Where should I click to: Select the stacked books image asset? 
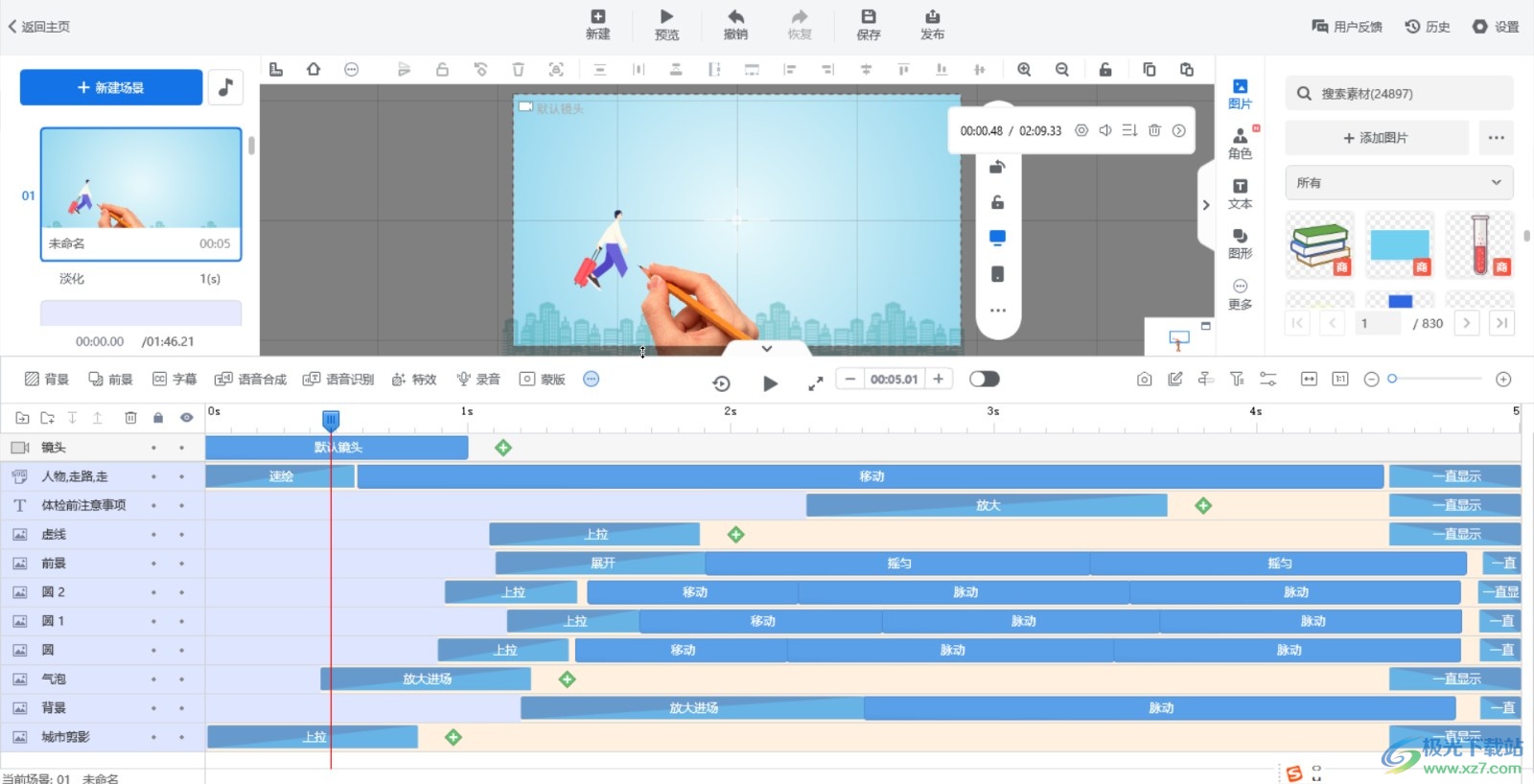click(x=1320, y=245)
